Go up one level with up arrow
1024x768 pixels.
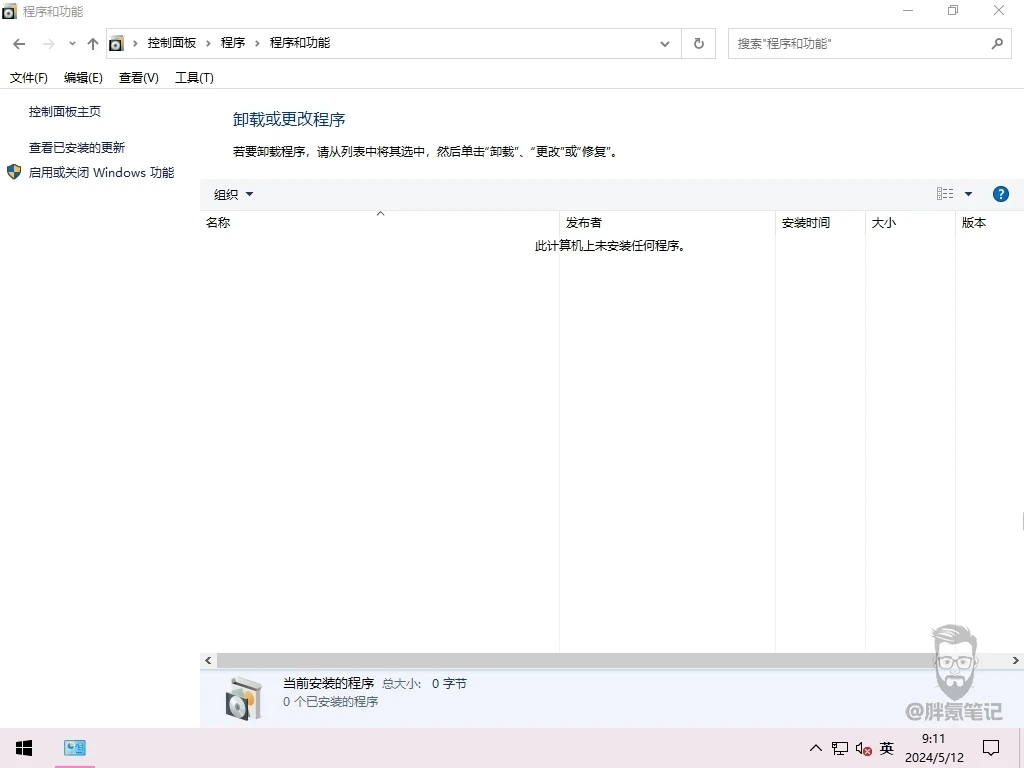pyautogui.click(x=93, y=44)
